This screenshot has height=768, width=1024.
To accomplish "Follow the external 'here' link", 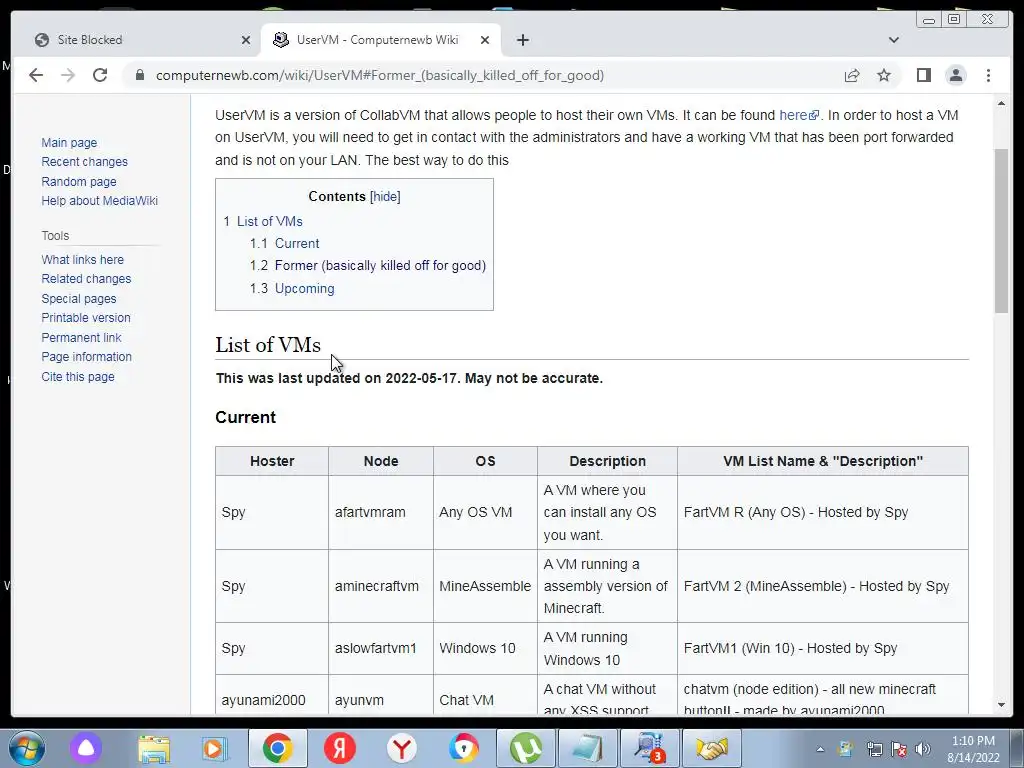I will 799,115.
